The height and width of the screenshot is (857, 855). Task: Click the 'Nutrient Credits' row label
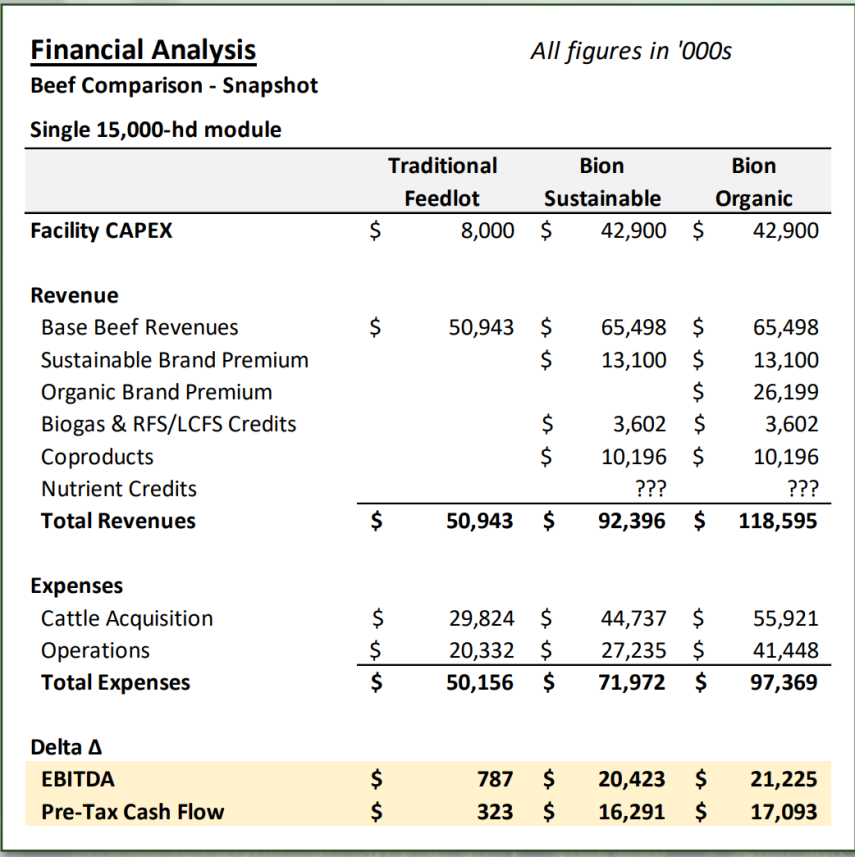tap(119, 489)
